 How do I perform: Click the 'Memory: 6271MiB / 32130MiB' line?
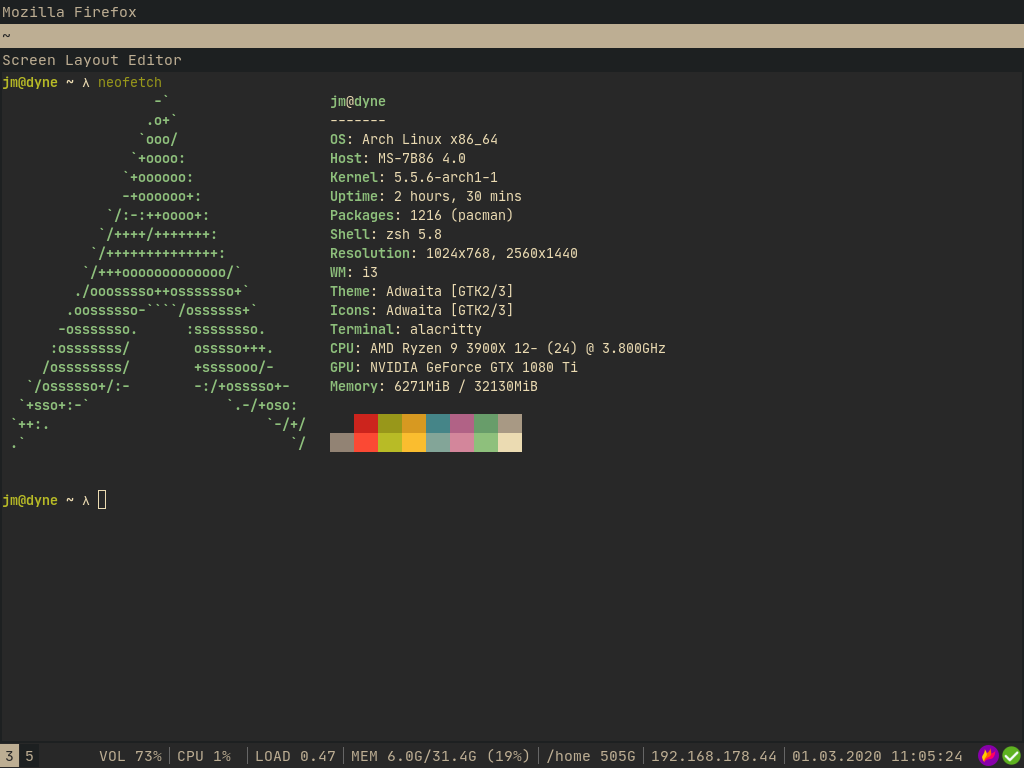coord(434,385)
